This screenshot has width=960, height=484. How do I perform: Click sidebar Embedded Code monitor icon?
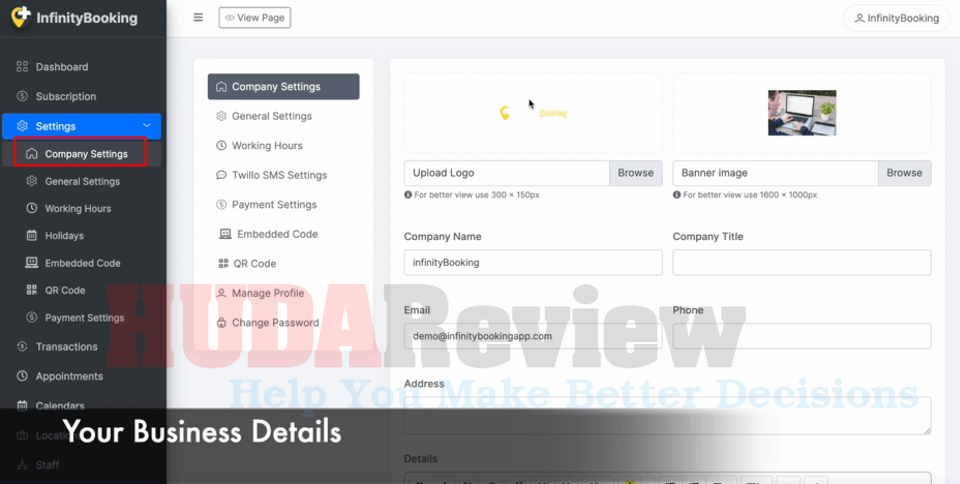(x=31, y=262)
